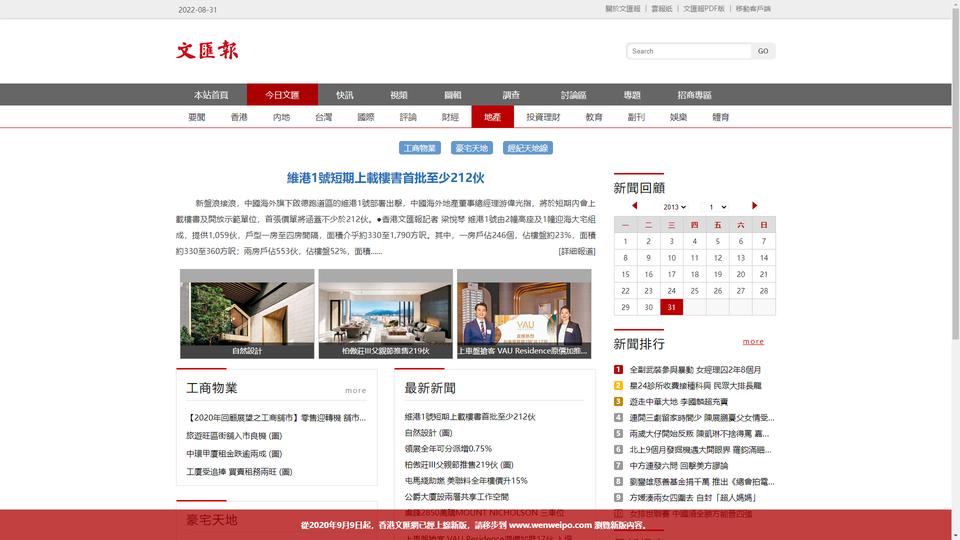Open 移動客戶端 link in top bar

753,9
